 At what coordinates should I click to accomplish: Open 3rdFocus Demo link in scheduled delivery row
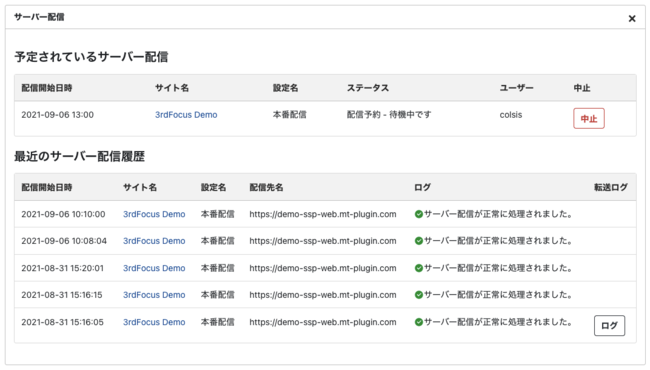[x=186, y=115]
